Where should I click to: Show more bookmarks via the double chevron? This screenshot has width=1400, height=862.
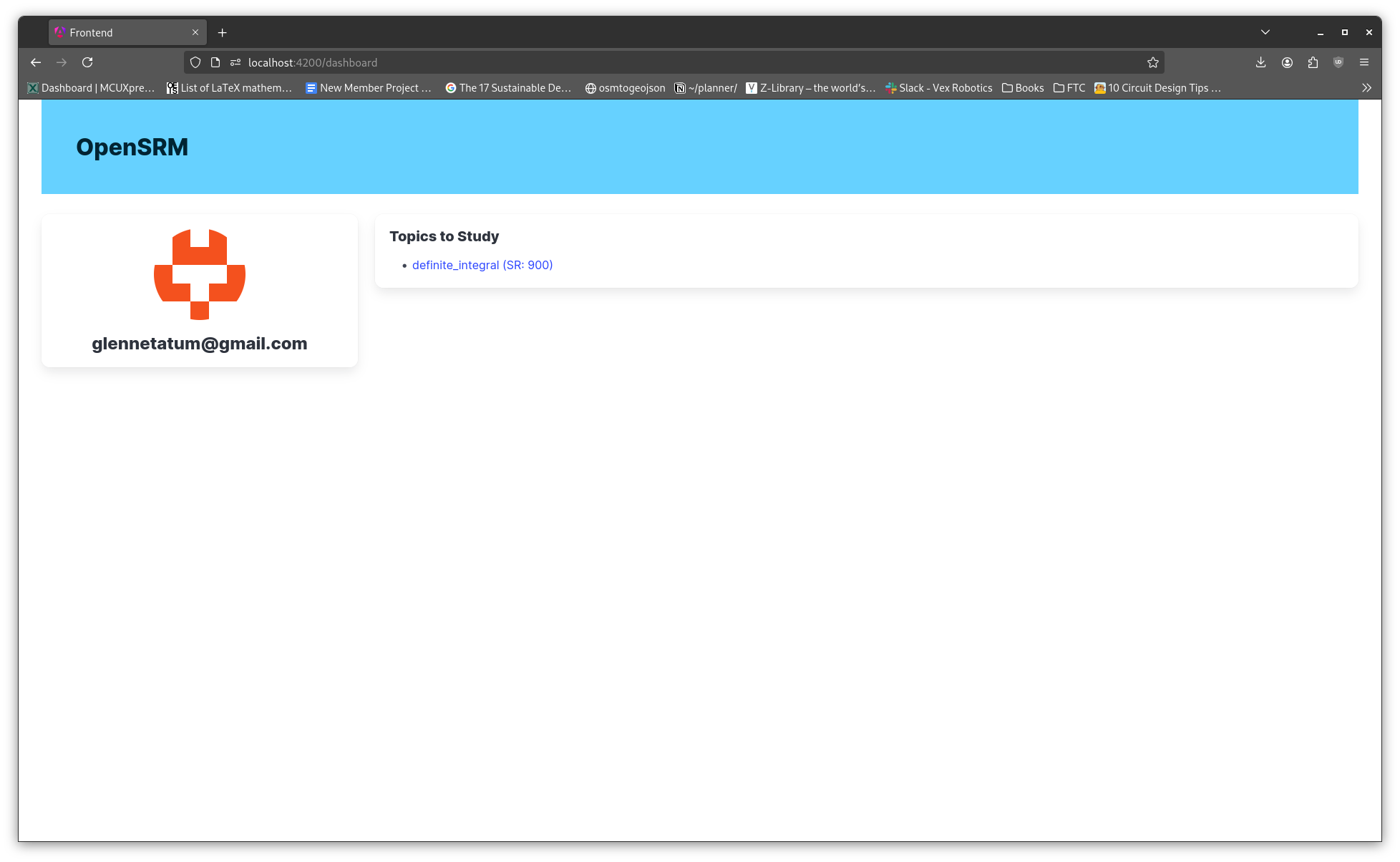1366,87
